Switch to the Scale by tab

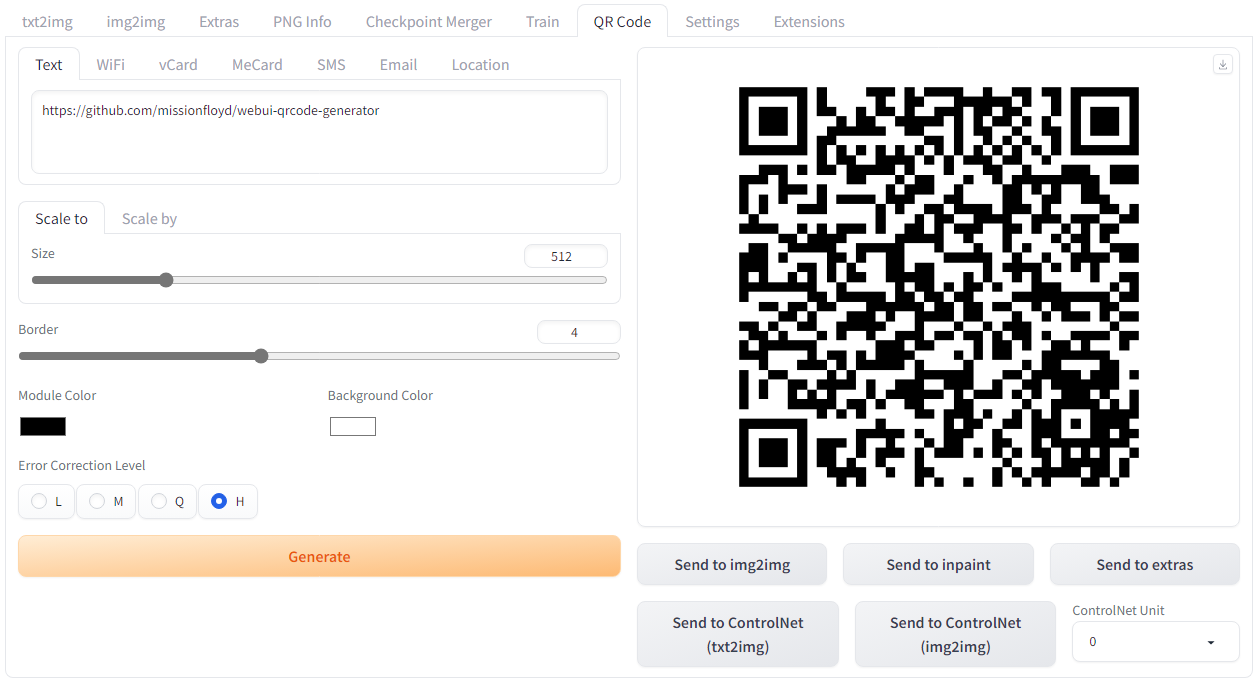pos(149,219)
